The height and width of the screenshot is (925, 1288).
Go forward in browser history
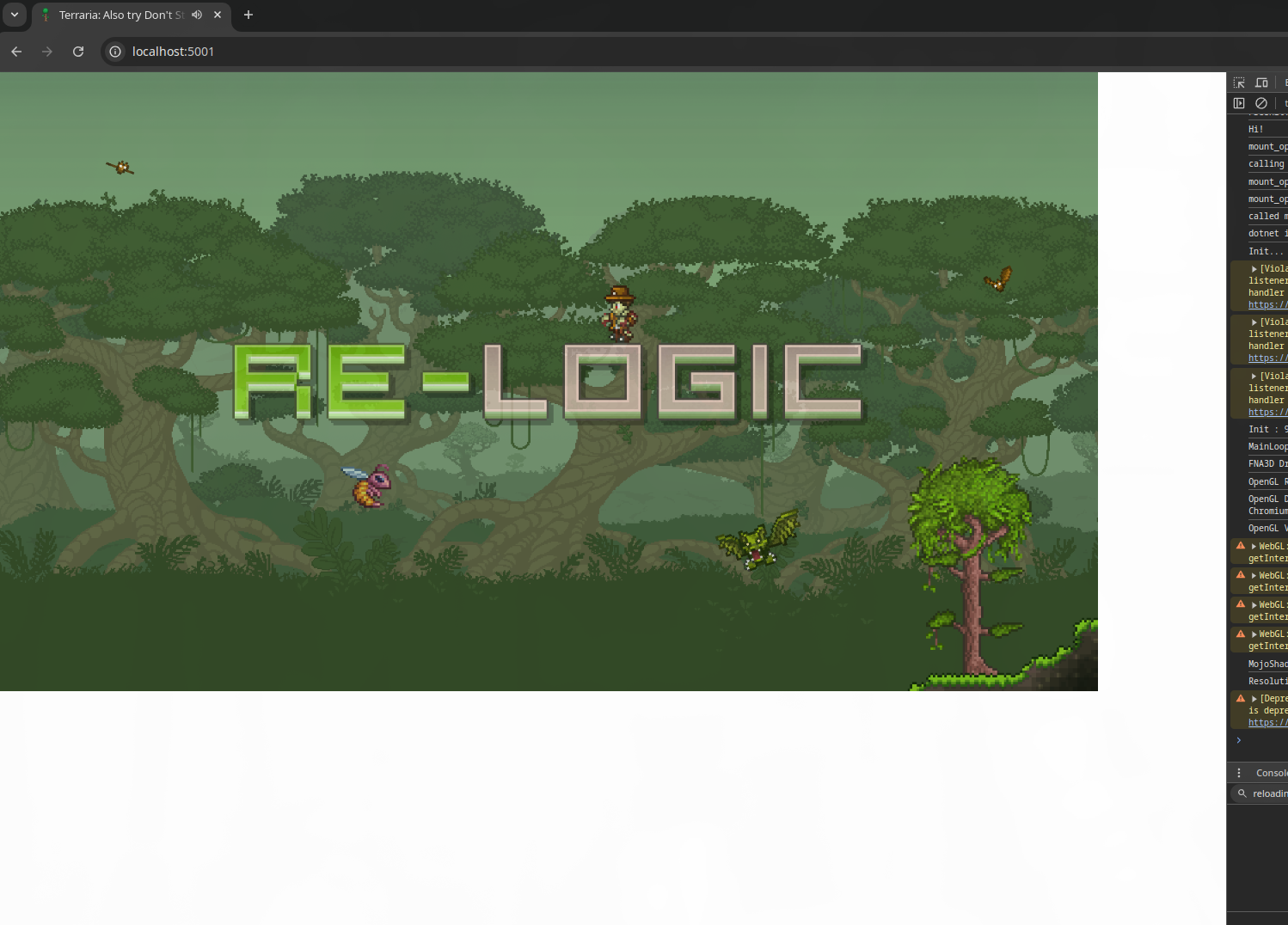tap(47, 52)
